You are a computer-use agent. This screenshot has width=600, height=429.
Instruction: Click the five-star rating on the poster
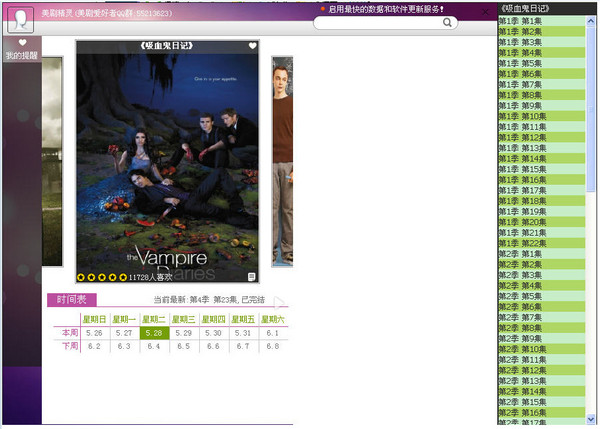101,277
